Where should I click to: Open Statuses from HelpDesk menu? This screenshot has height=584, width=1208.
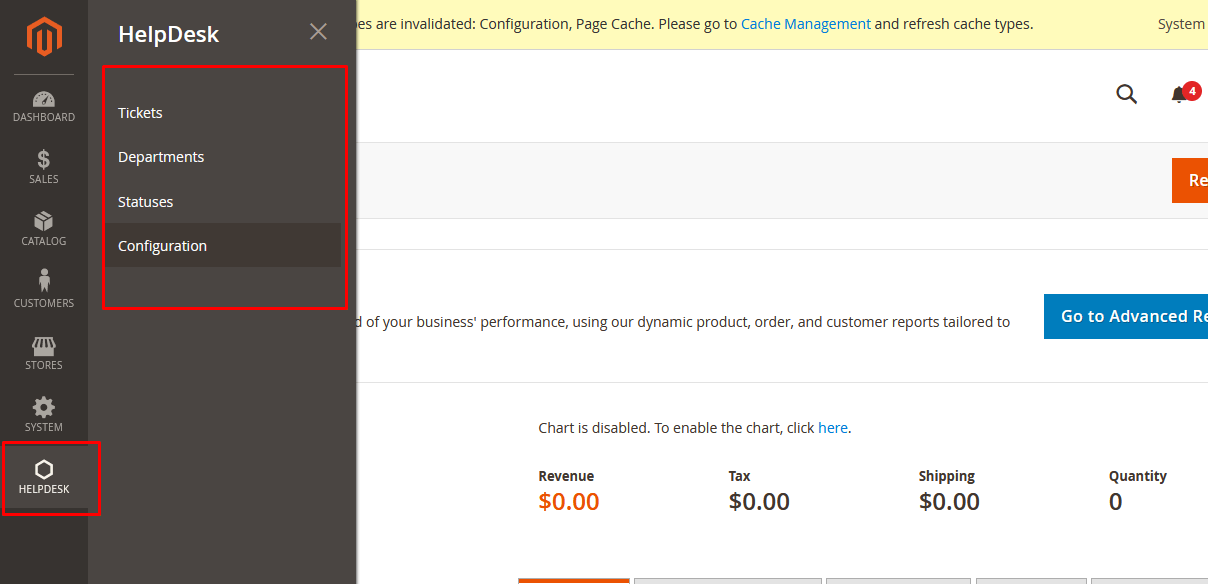146,202
